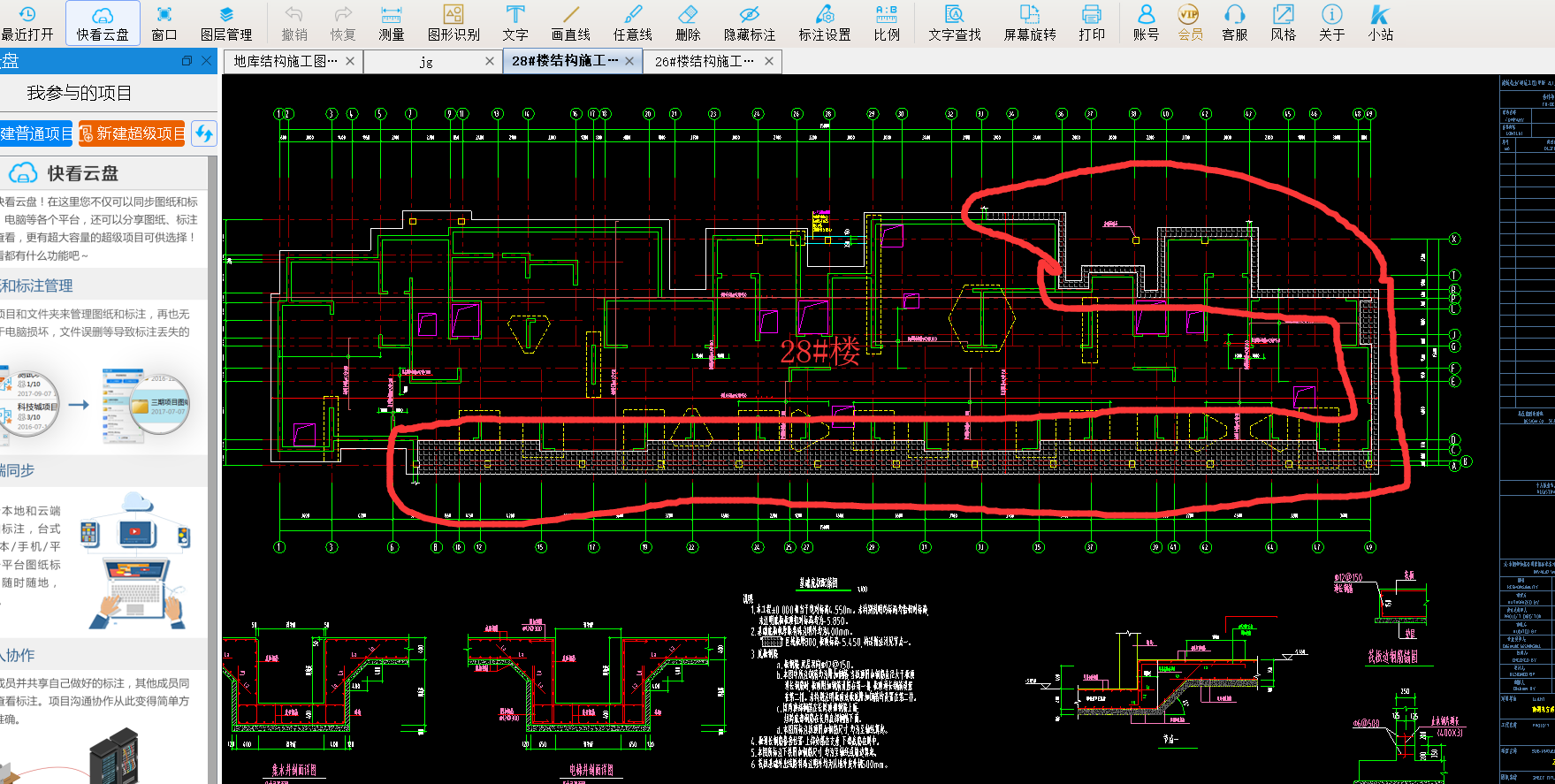This screenshot has width=1555, height=784.
Task: Select the 画直线 draw line tool
Action: click(571, 23)
